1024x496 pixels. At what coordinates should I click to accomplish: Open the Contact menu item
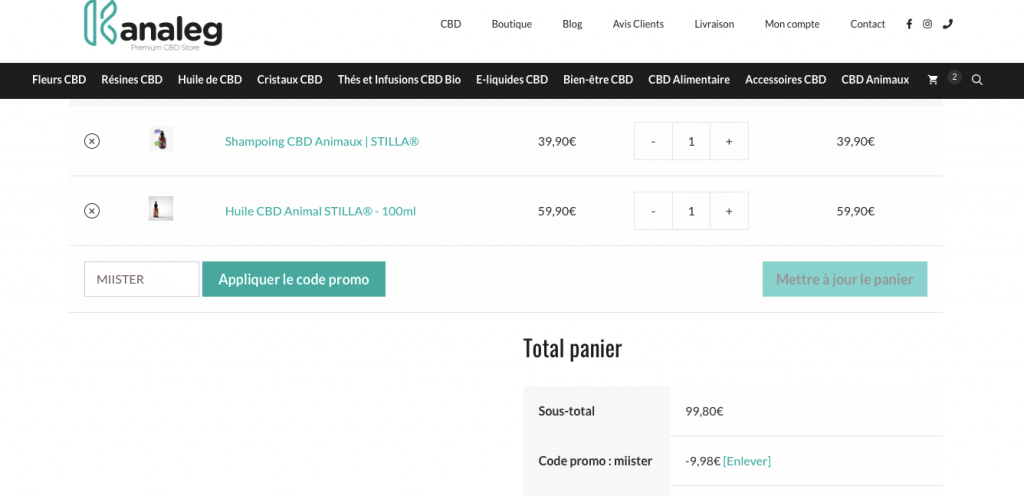coord(868,24)
